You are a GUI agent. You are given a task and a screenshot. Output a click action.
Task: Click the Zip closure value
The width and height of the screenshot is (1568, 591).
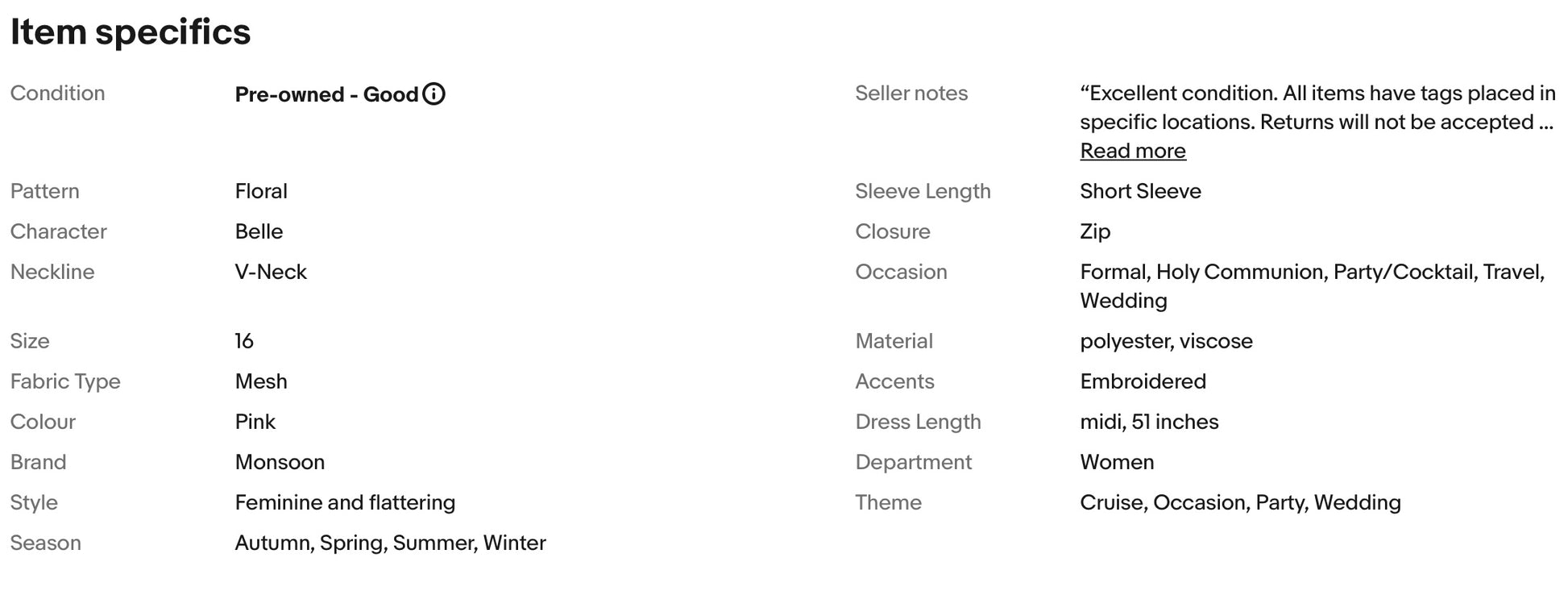(x=1095, y=231)
